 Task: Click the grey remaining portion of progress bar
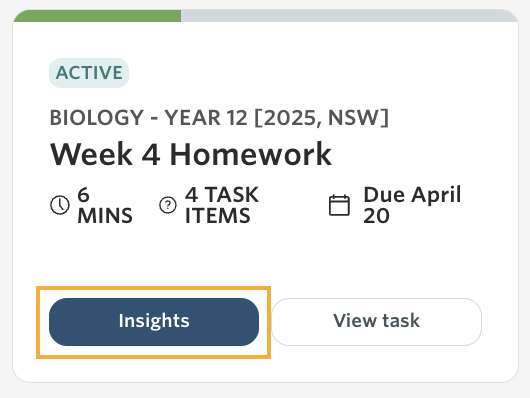click(x=349, y=16)
